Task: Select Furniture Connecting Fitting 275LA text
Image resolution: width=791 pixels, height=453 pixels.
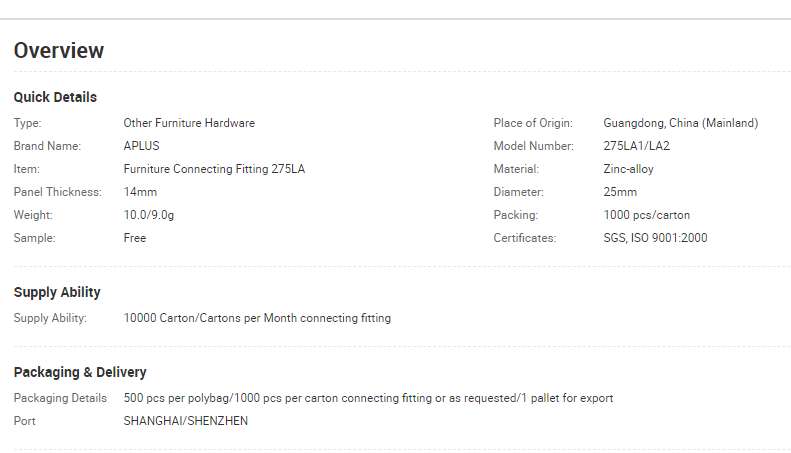Action: pos(214,169)
